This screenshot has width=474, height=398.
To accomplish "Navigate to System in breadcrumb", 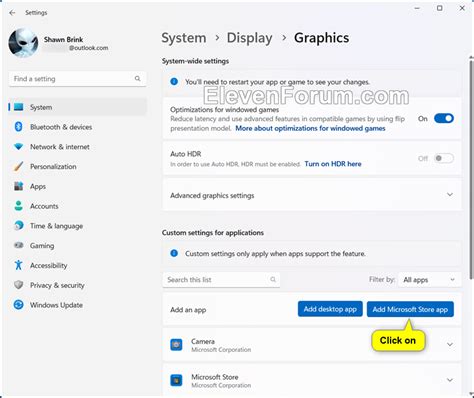I will [184, 38].
